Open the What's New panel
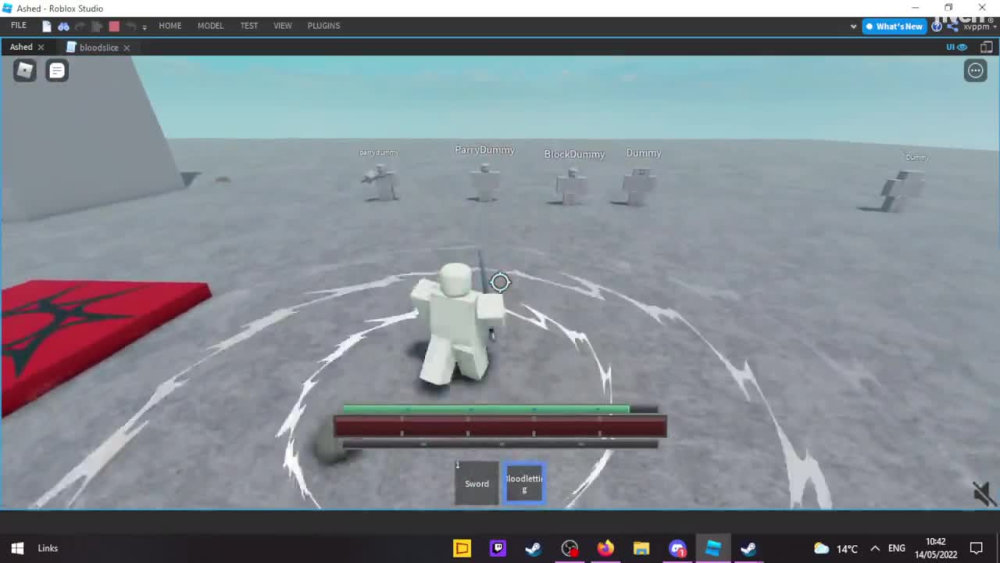The width and height of the screenshot is (1000, 563). tap(894, 26)
